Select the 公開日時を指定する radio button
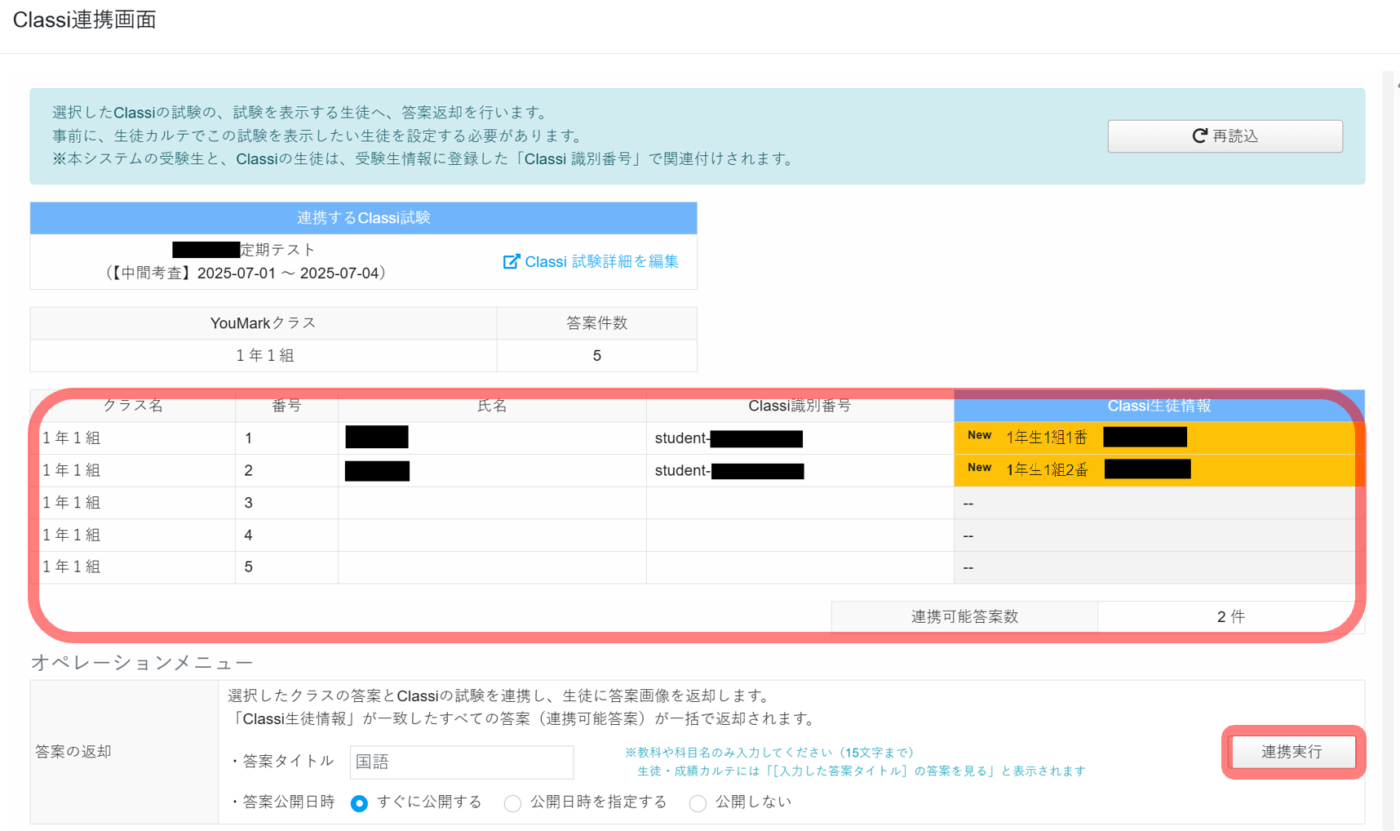 pyautogui.click(x=512, y=802)
